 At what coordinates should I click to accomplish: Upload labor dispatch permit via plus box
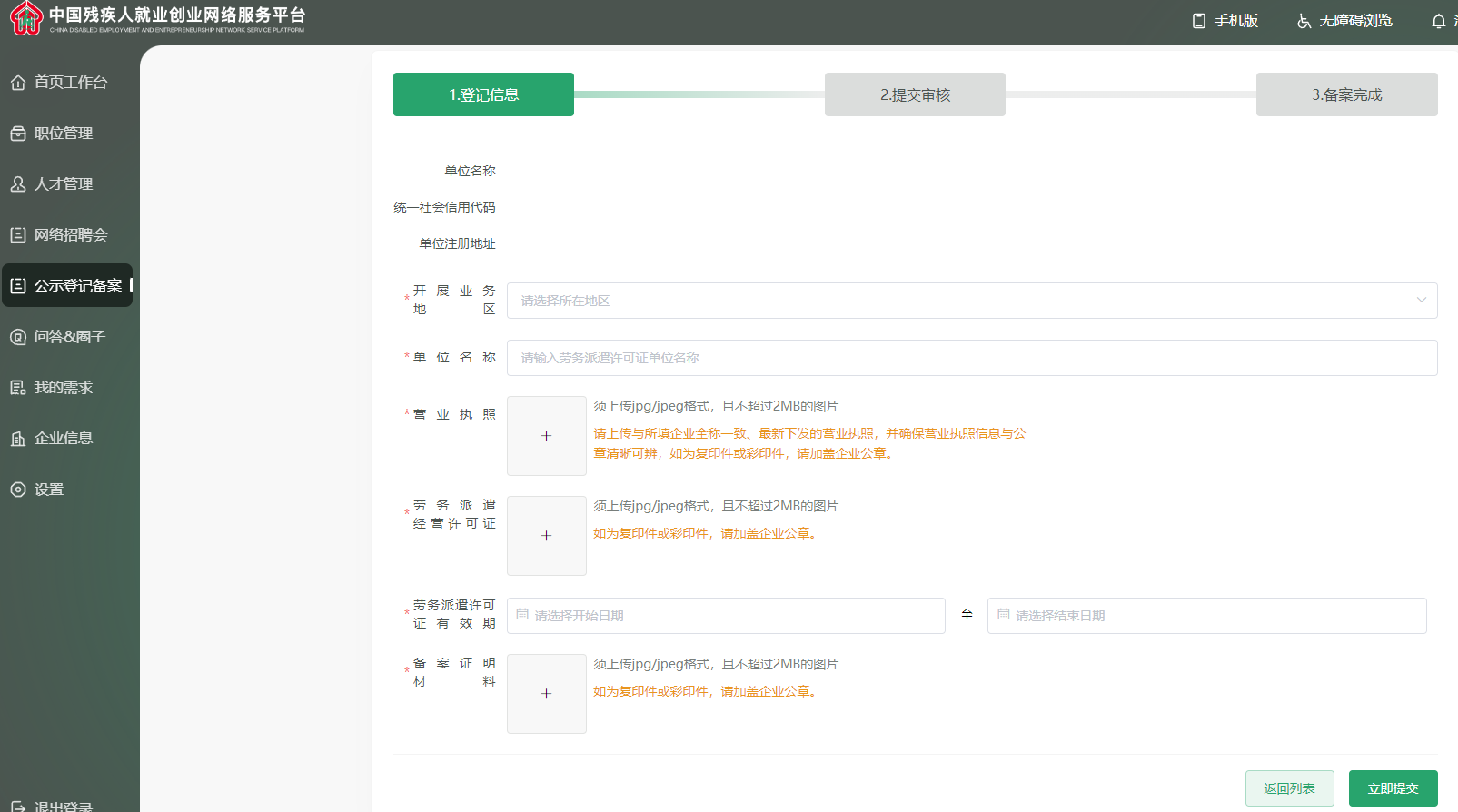(546, 536)
